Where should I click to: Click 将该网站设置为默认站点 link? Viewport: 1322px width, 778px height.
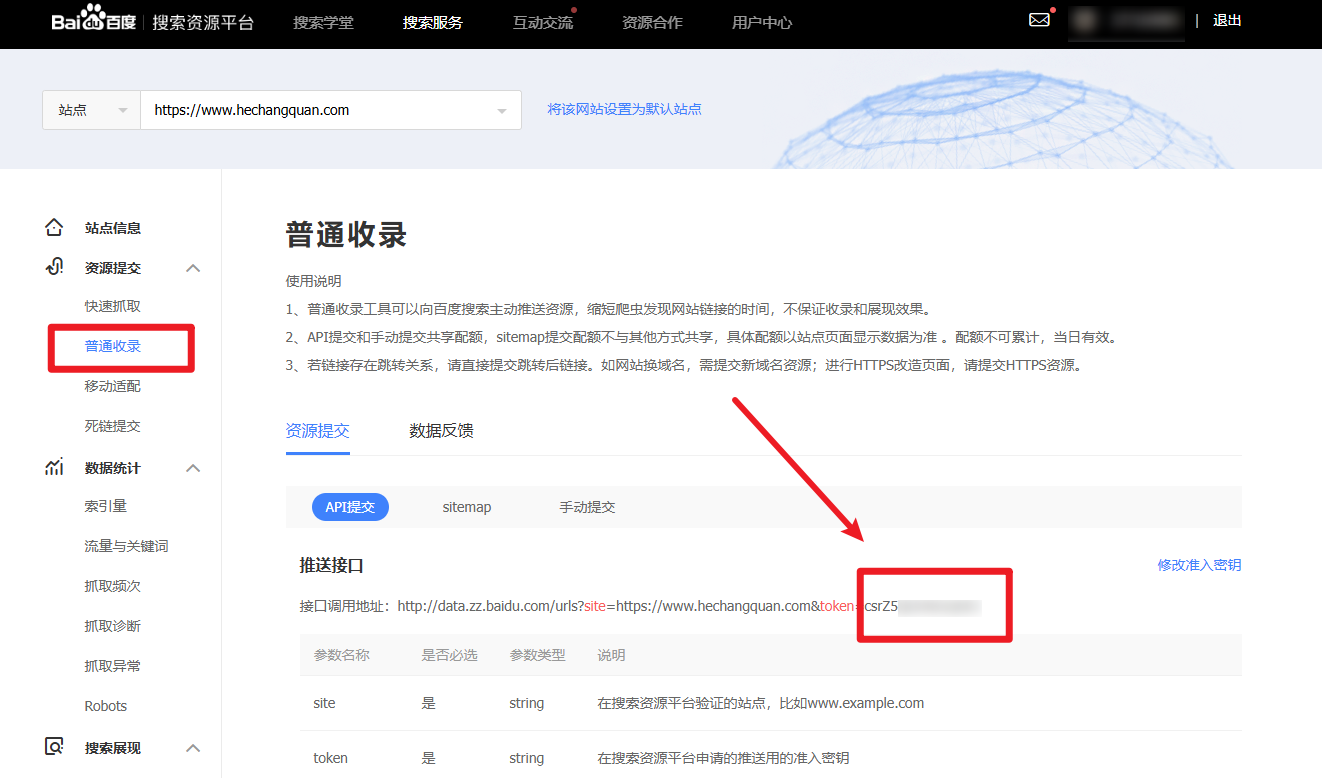[624, 109]
